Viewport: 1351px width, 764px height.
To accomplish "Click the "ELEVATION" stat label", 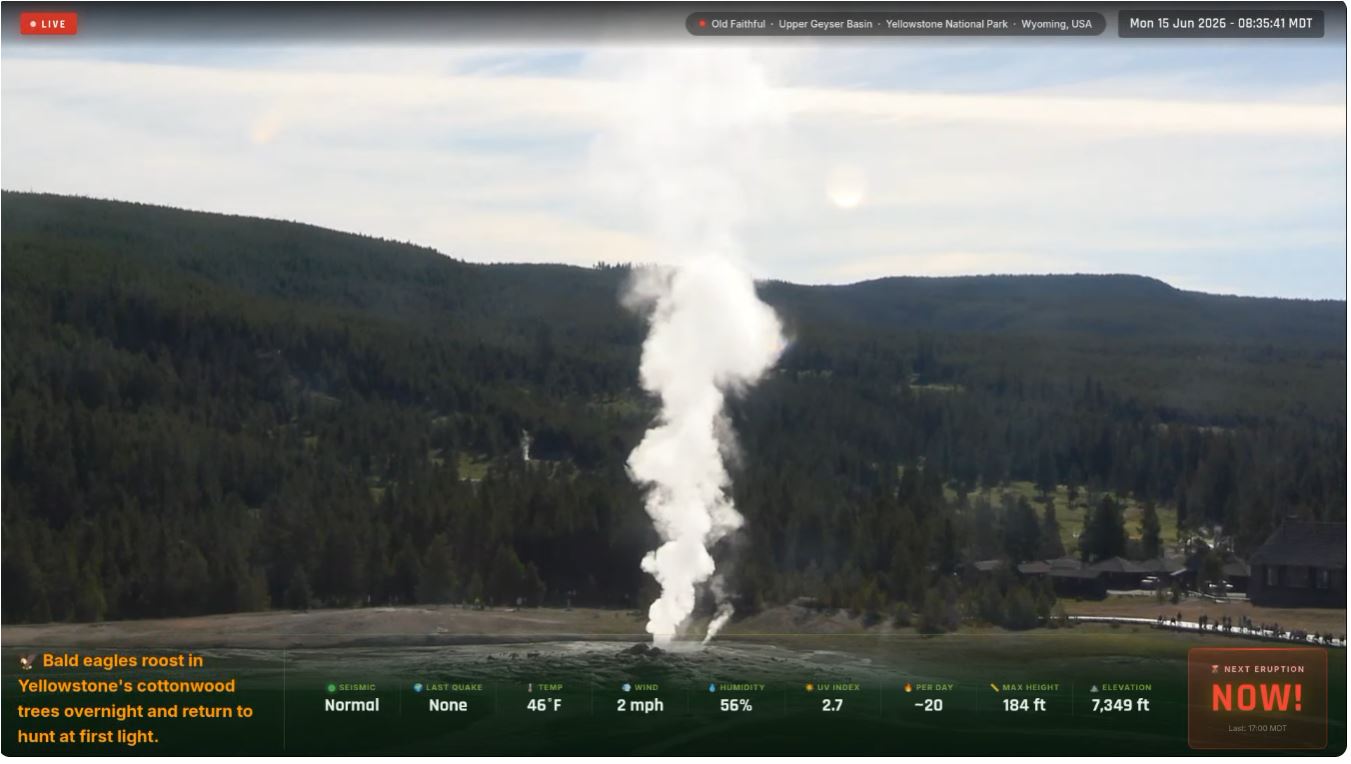I will [1127, 688].
